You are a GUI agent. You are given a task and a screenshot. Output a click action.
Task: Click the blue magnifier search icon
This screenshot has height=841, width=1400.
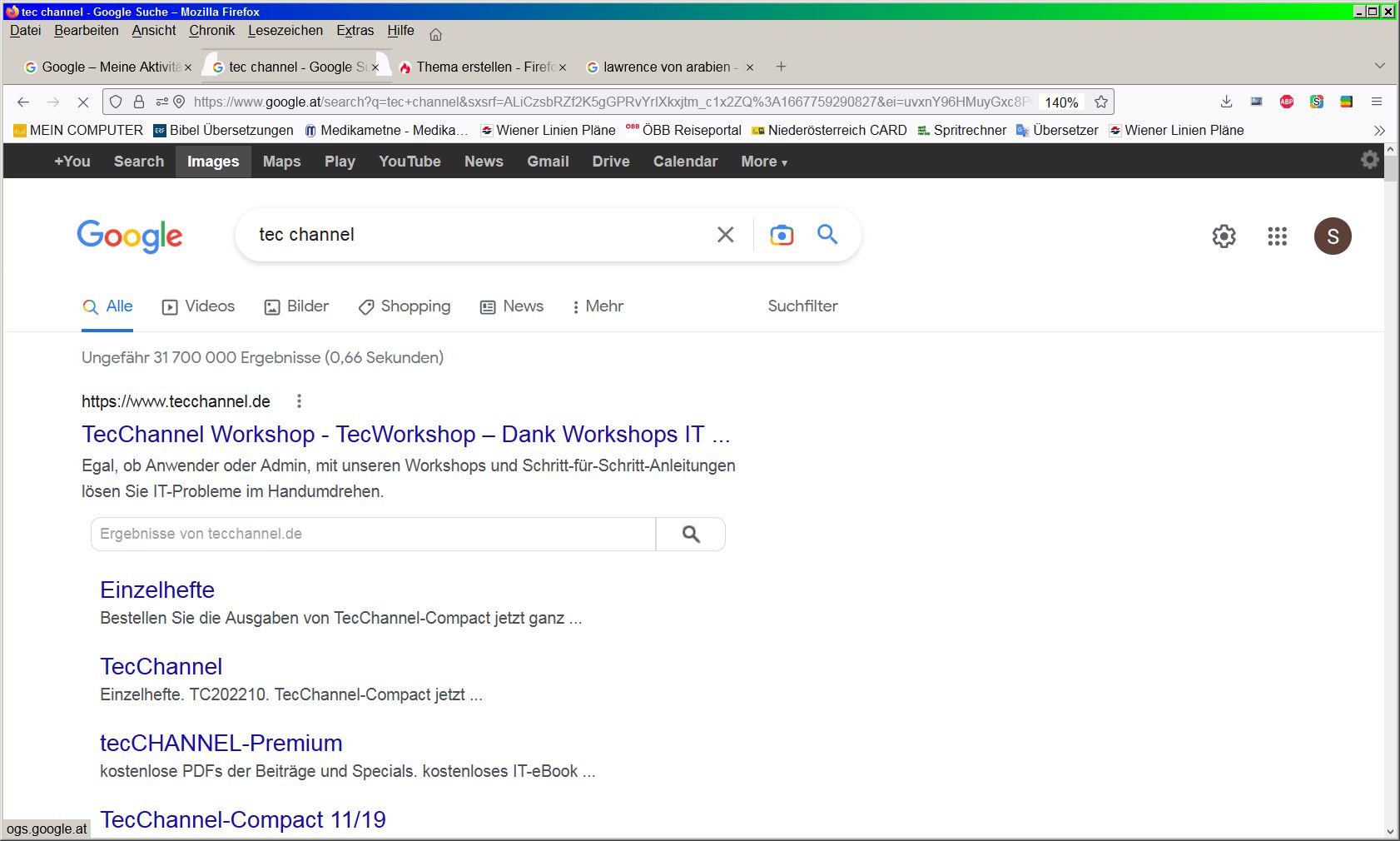(827, 235)
